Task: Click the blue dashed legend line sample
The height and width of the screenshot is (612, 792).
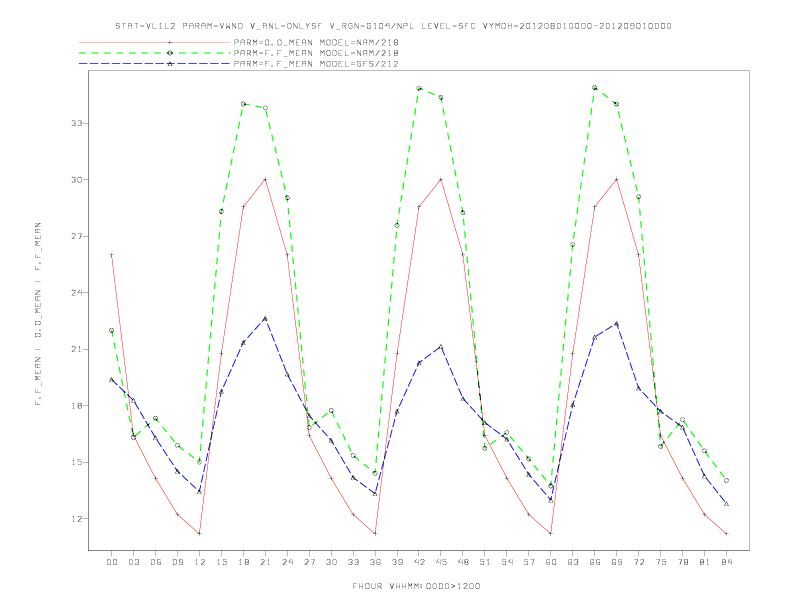Action: [x=155, y=64]
